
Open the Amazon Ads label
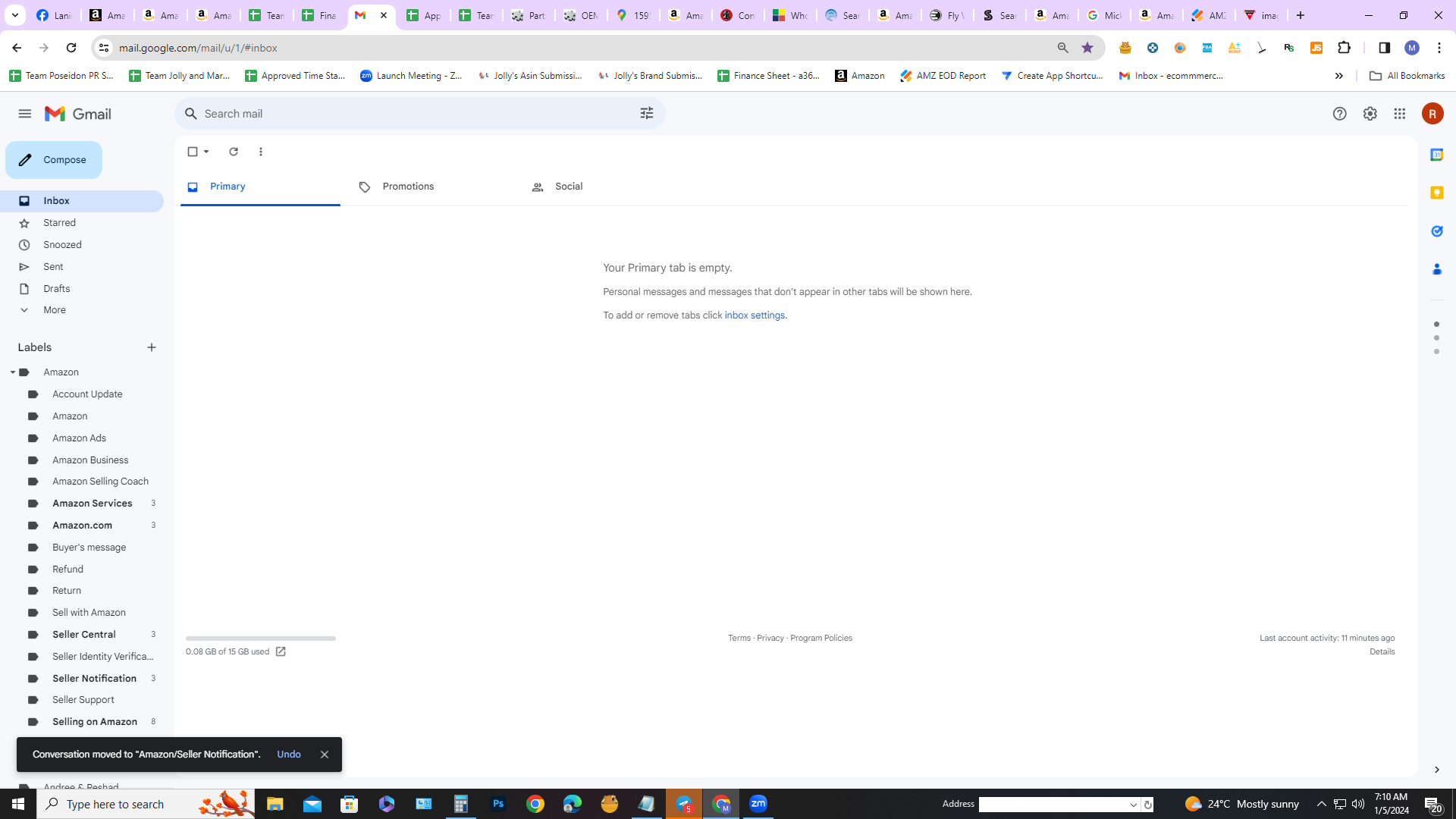tap(79, 438)
